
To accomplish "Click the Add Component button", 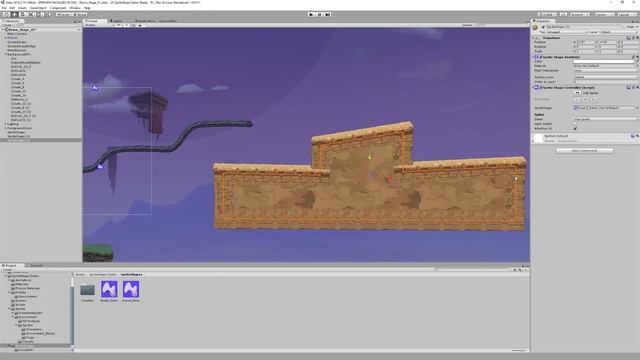I will pyautogui.click(x=584, y=151).
